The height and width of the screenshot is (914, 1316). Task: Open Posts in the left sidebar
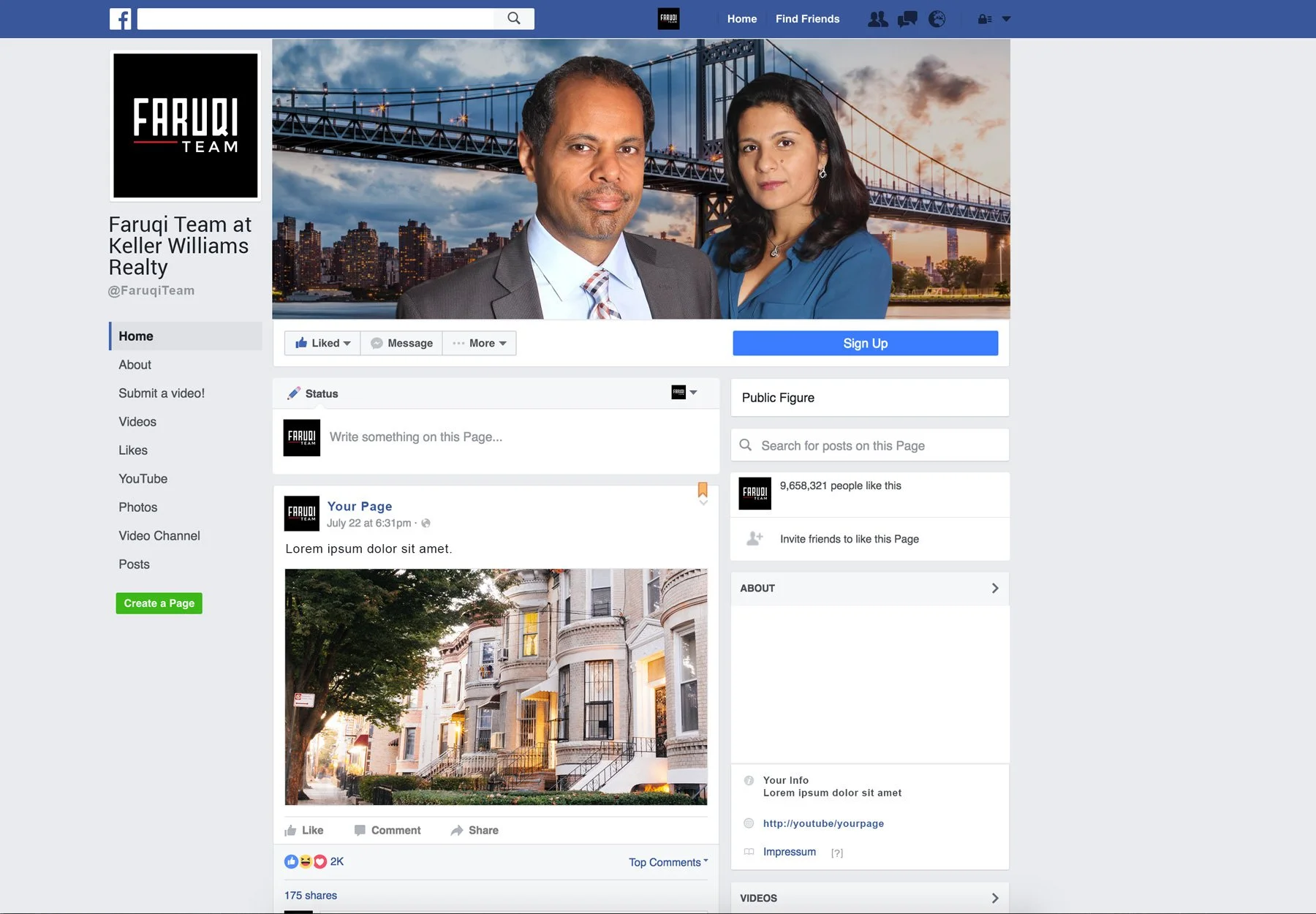point(134,564)
